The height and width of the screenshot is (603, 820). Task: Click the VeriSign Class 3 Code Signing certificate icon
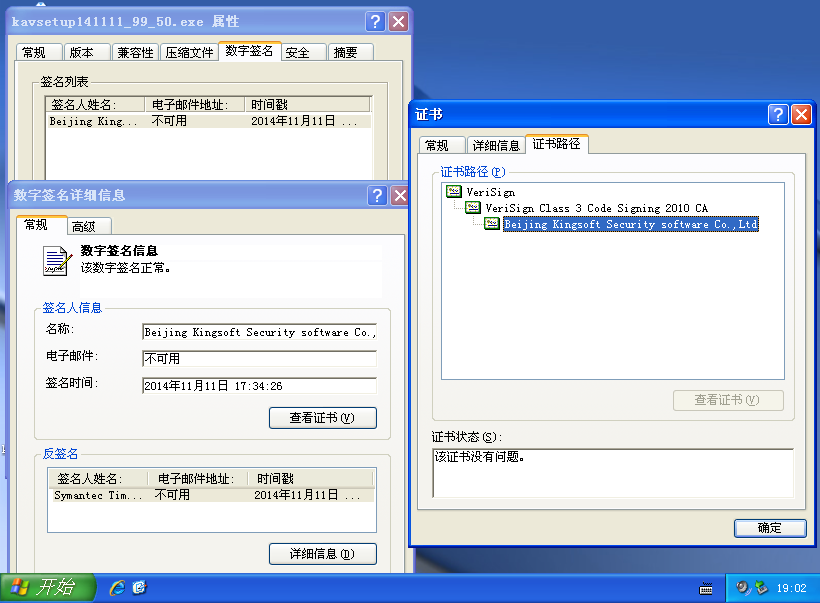473,208
